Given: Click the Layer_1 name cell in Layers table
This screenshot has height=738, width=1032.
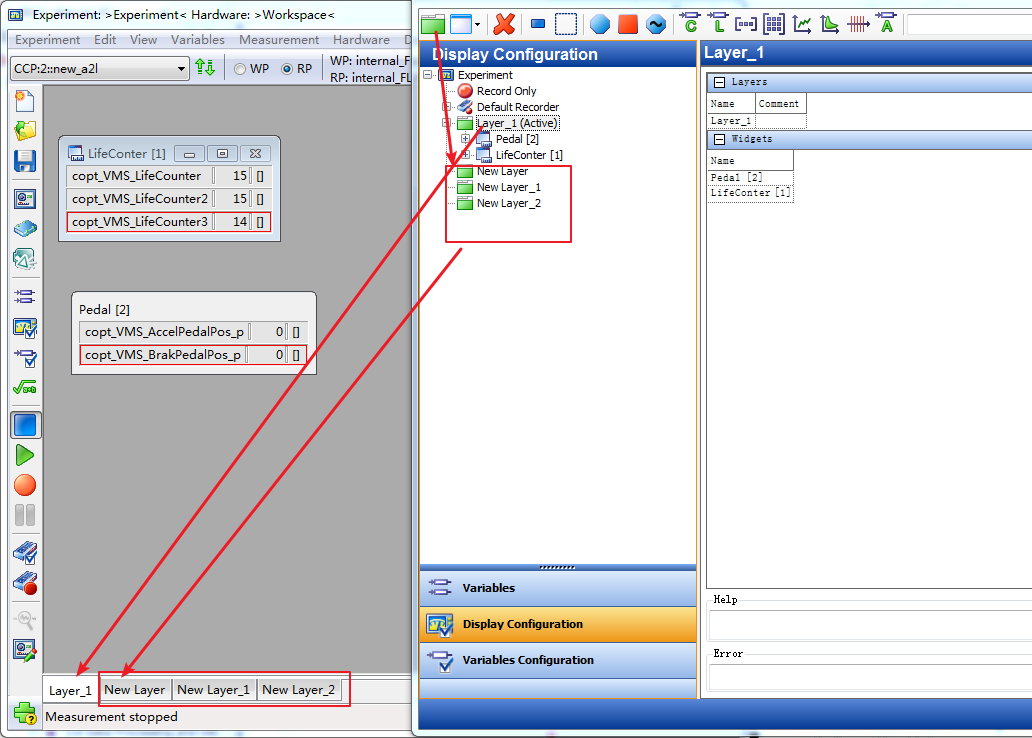Looking at the screenshot, I should pyautogui.click(x=731, y=121).
